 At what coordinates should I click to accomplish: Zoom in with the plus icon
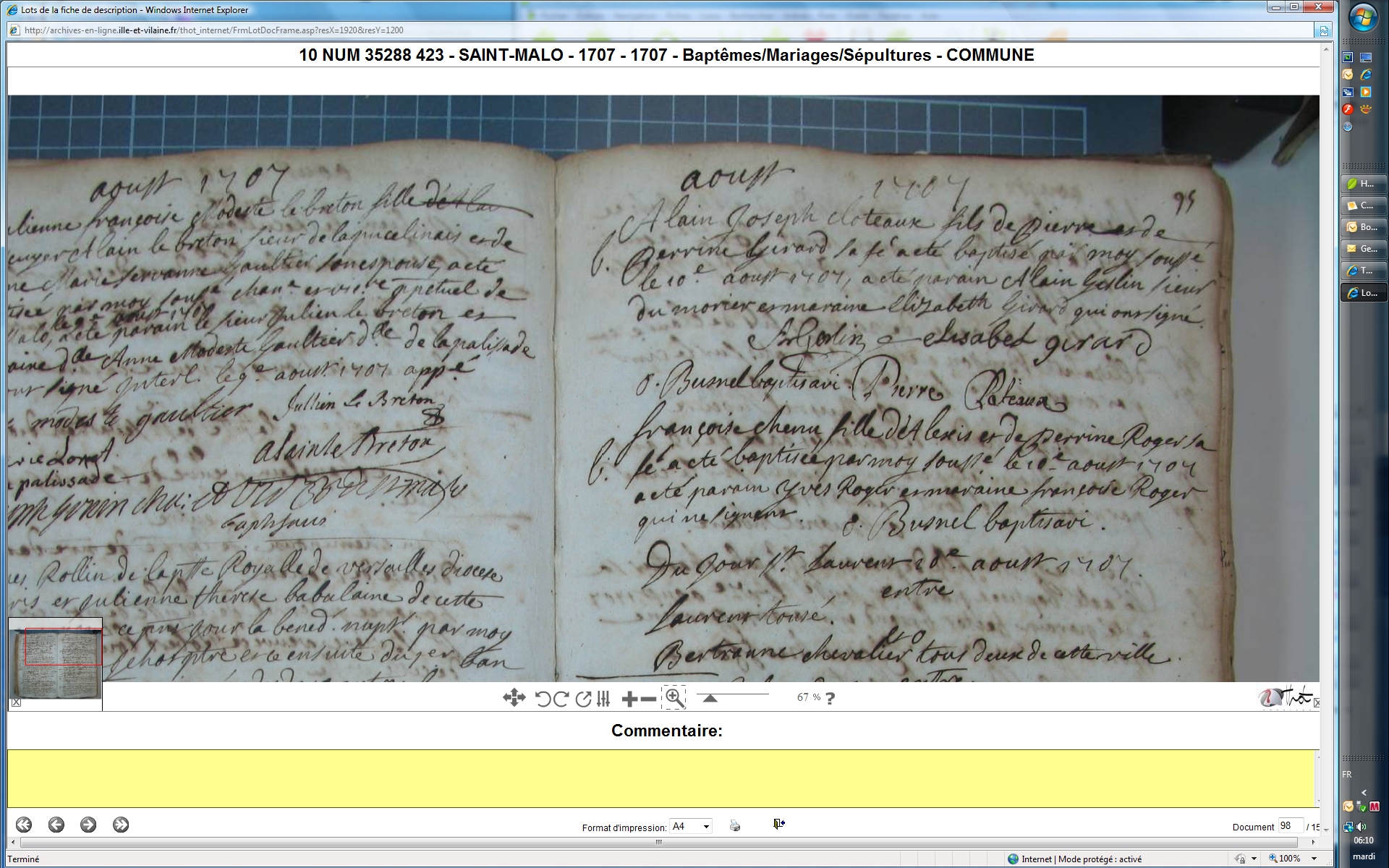click(x=629, y=699)
